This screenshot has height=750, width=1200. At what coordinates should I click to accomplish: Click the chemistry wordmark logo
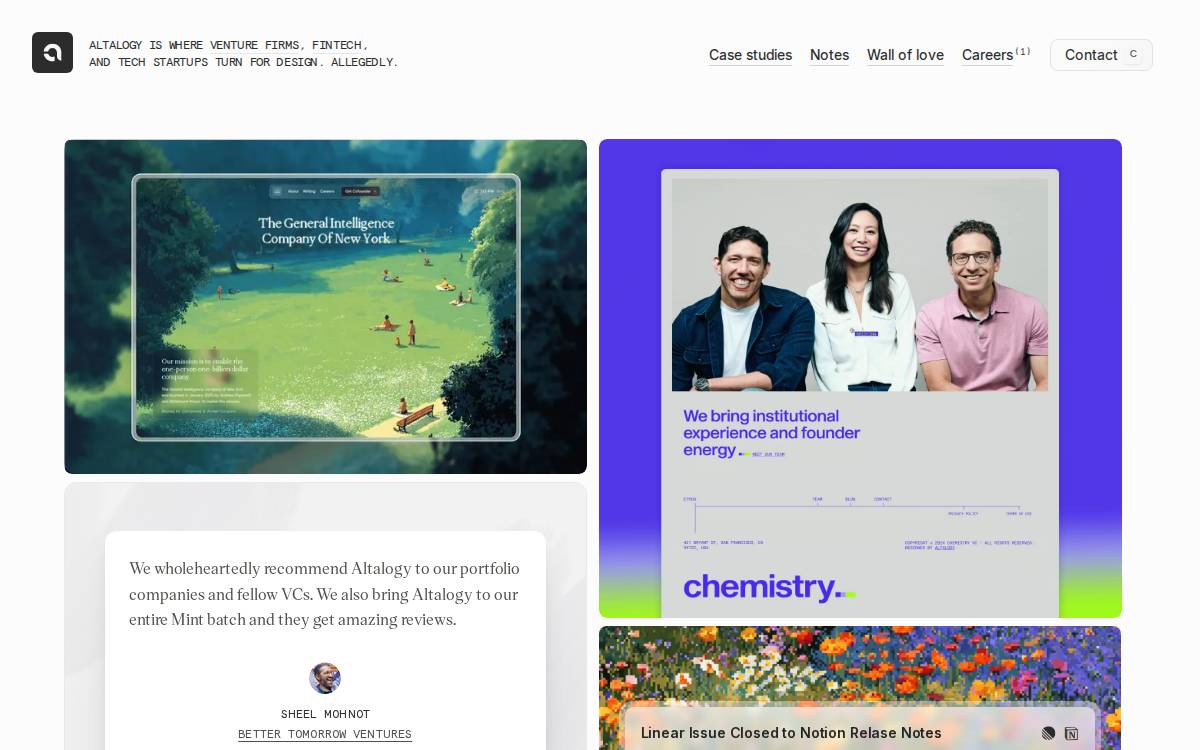click(x=769, y=587)
